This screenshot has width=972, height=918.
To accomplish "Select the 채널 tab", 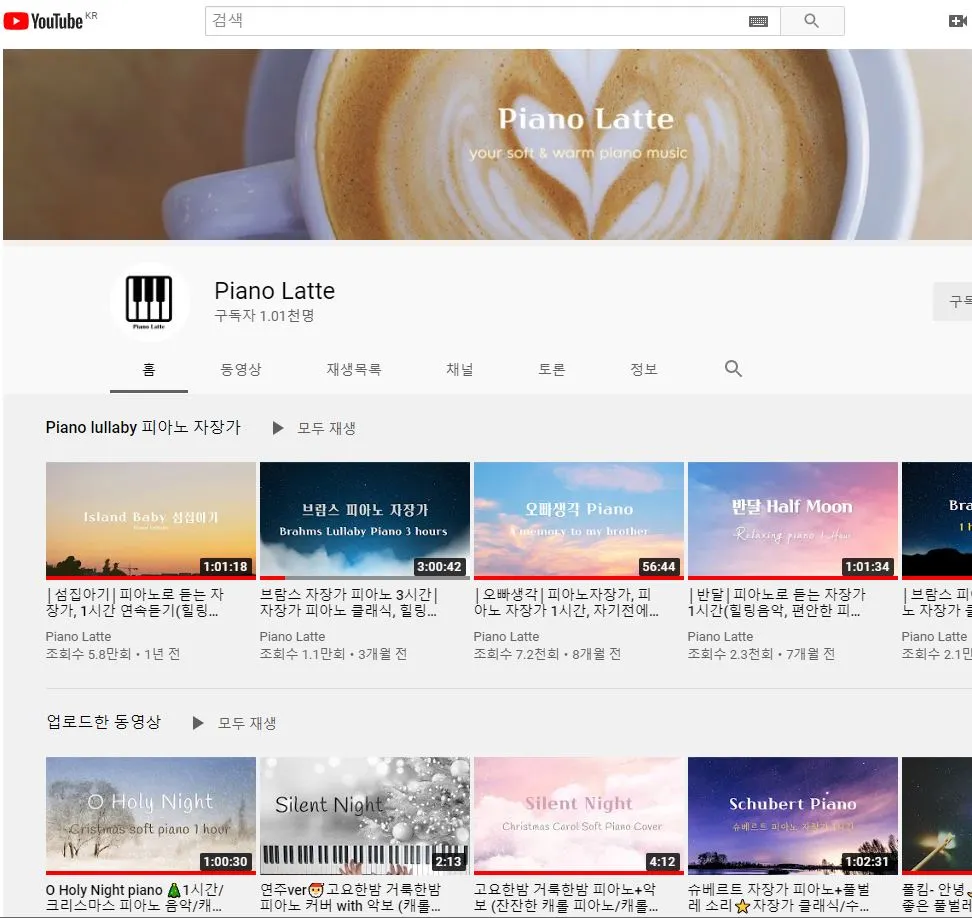I will click(460, 369).
